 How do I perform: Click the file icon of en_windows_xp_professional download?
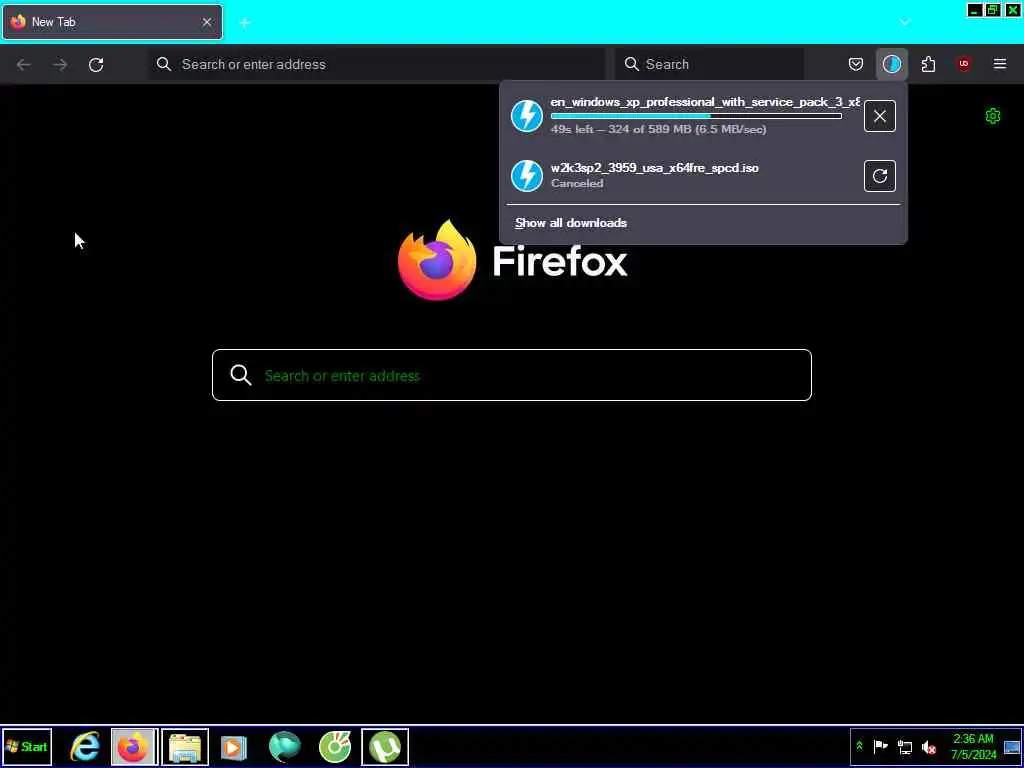(x=526, y=116)
